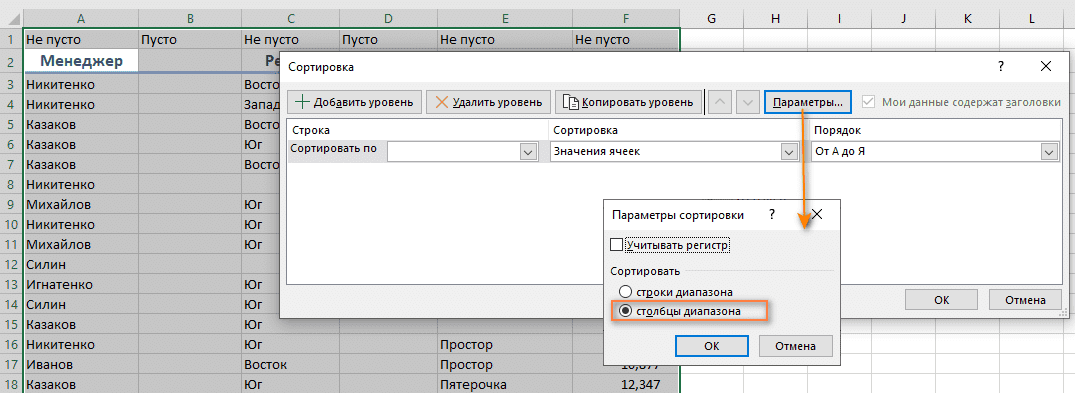Select the строки диапазона radio option
Screen dimensions: 1075x393
(625, 291)
